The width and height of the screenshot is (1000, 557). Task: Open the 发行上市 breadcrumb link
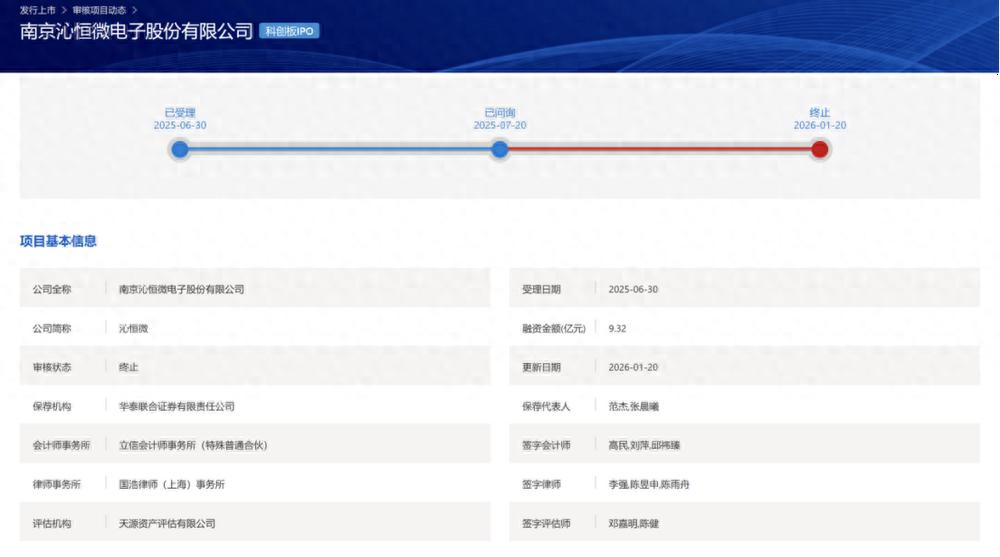(38, 10)
